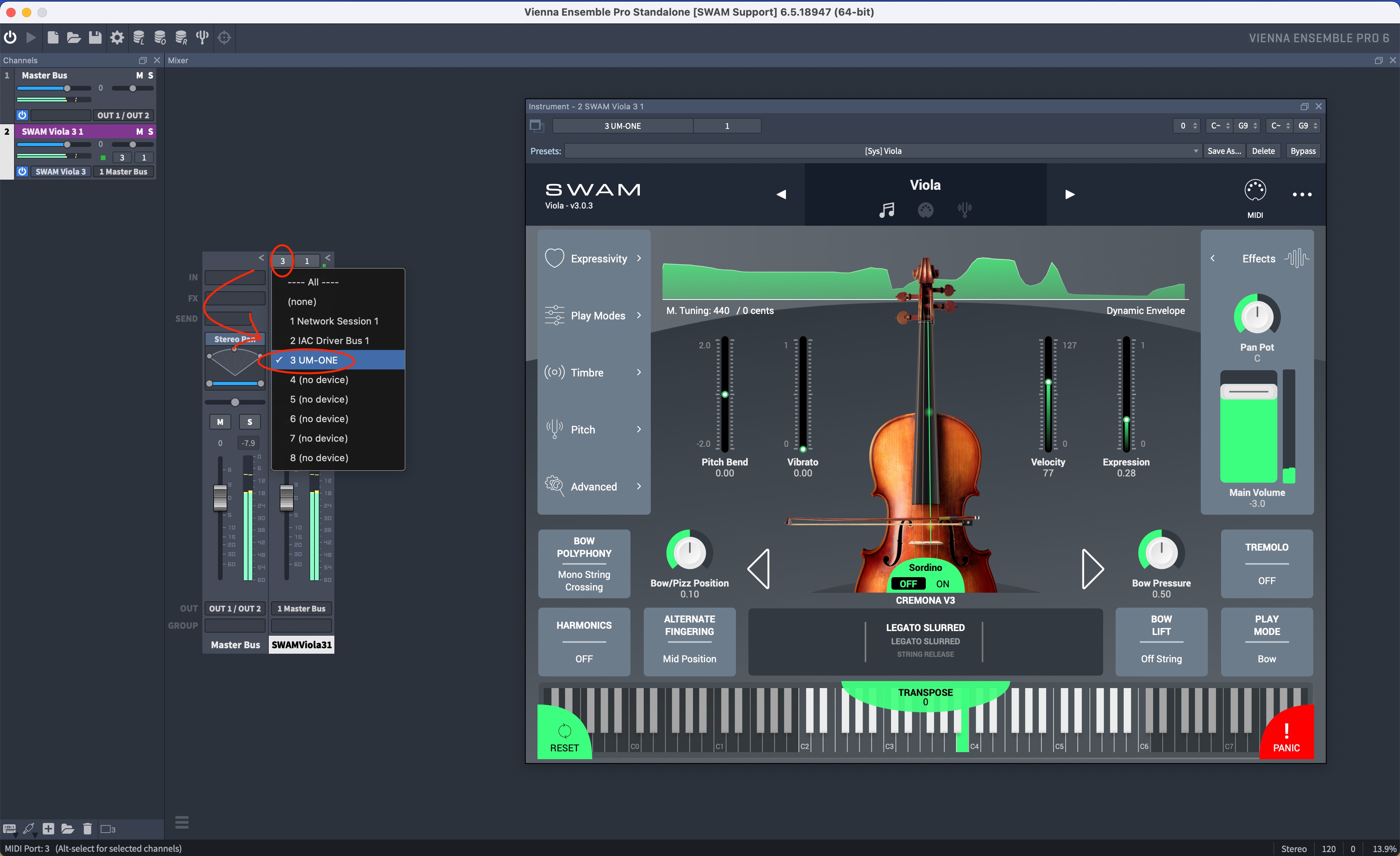Open SWAM MIDI mapping icon
Image resolution: width=1400 pixels, height=856 pixels.
(x=1255, y=190)
